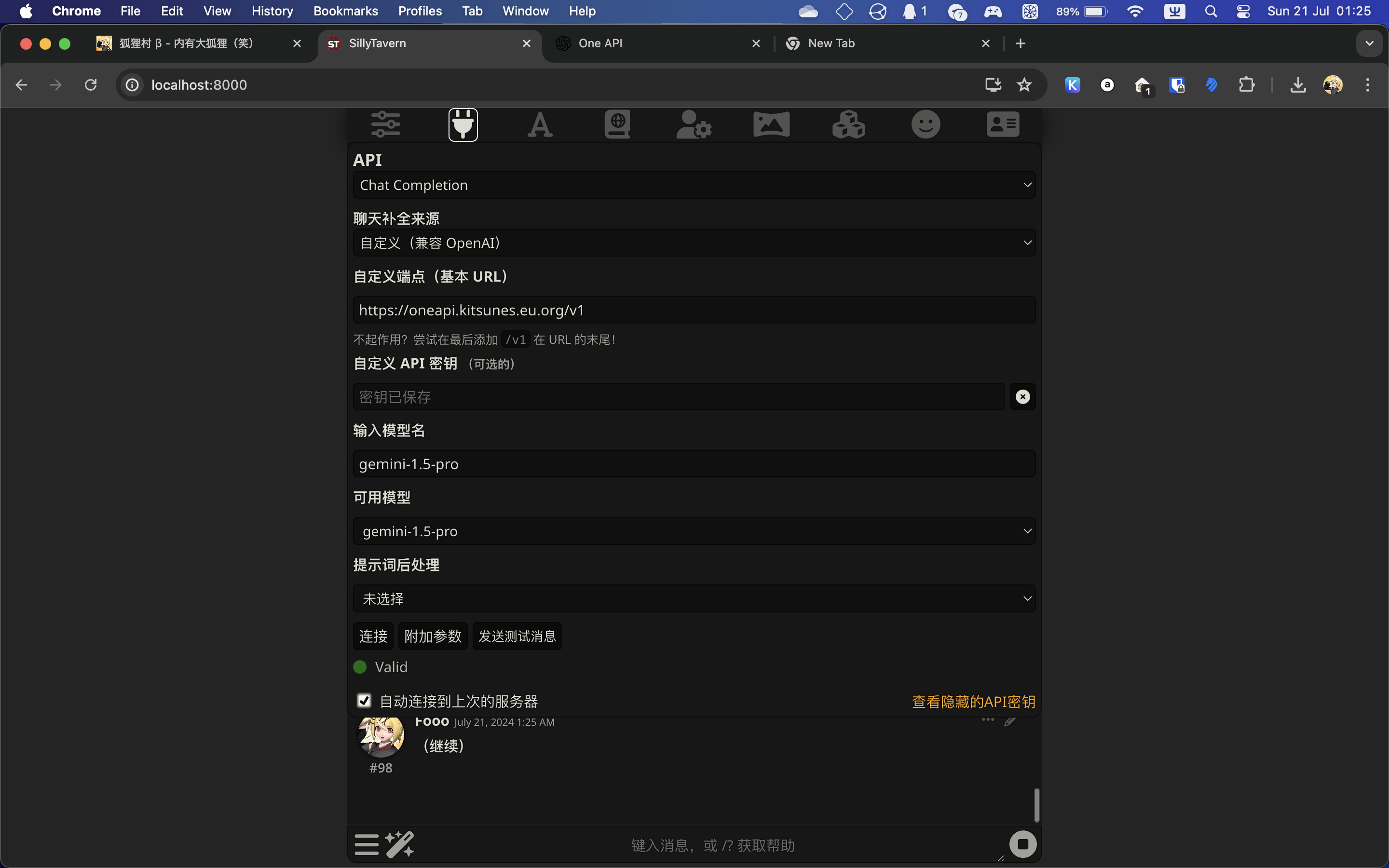
Task: Open Persona Management smiley panel
Action: tap(925, 124)
